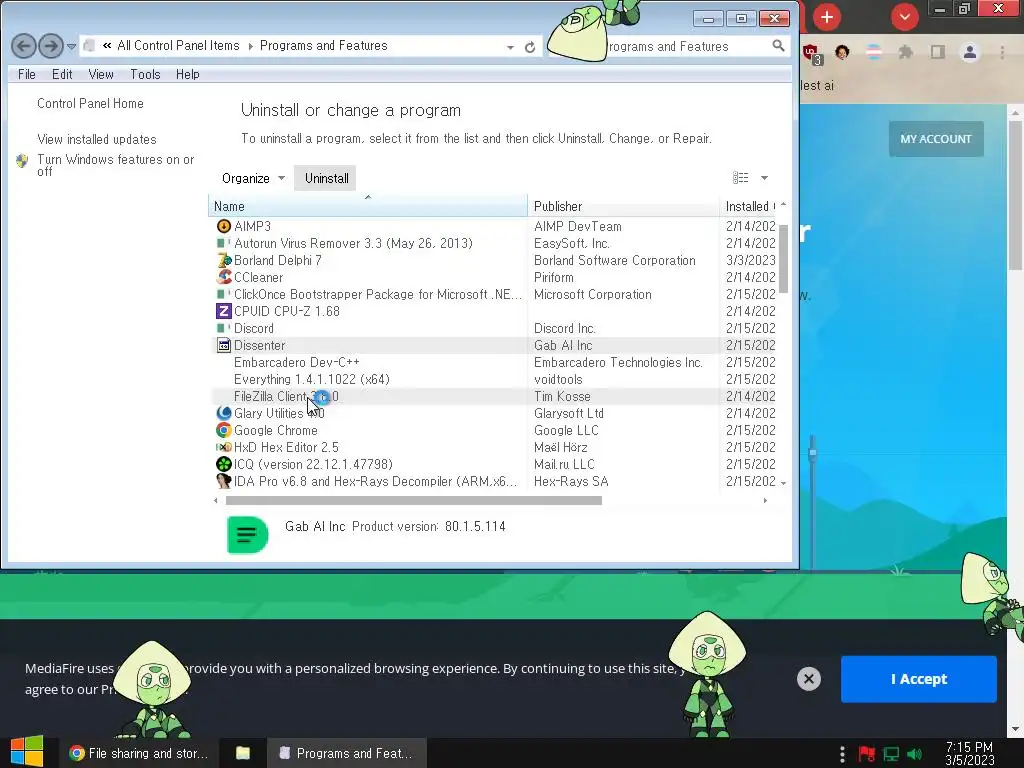The height and width of the screenshot is (768, 1024).
Task: Open the browser profile avatar icon
Action: pyautogui.click(x=970, y=52)
